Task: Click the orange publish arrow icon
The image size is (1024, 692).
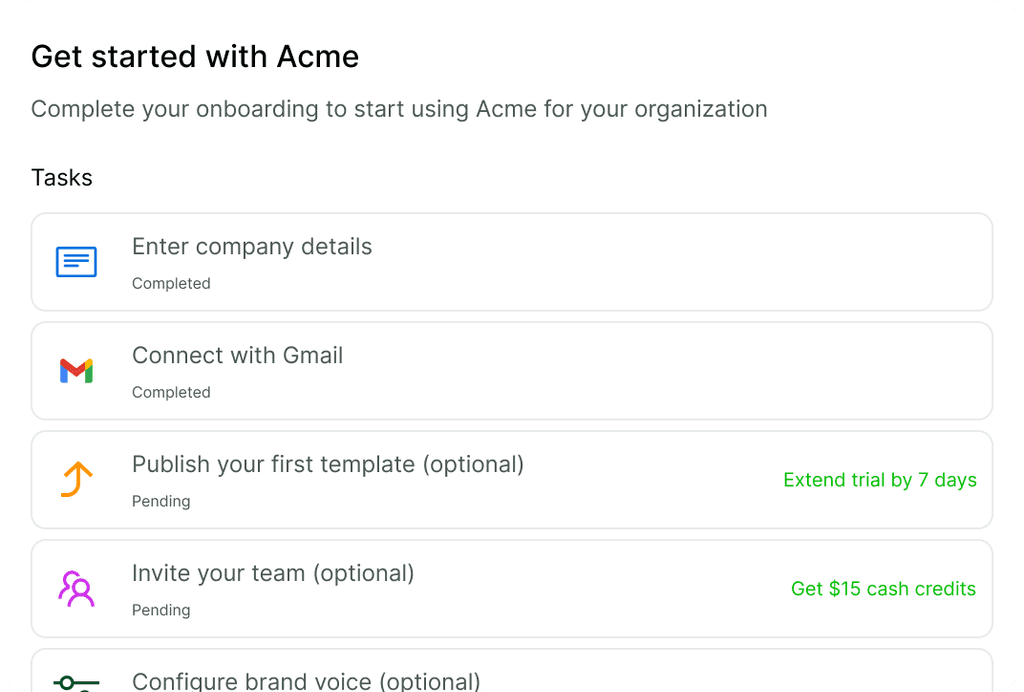Action: pyautogui.click(x=76, y=480)
